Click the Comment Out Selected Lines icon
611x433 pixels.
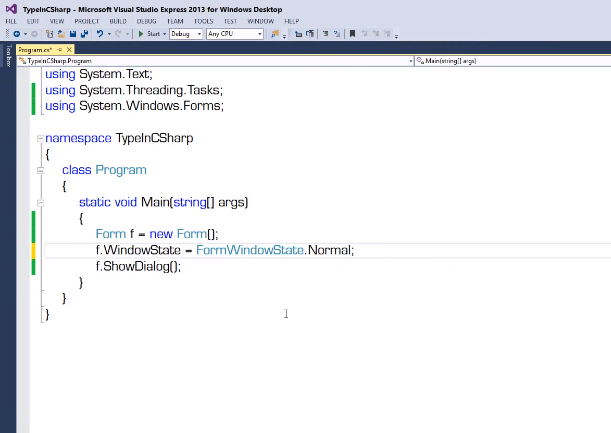point(325,34)
